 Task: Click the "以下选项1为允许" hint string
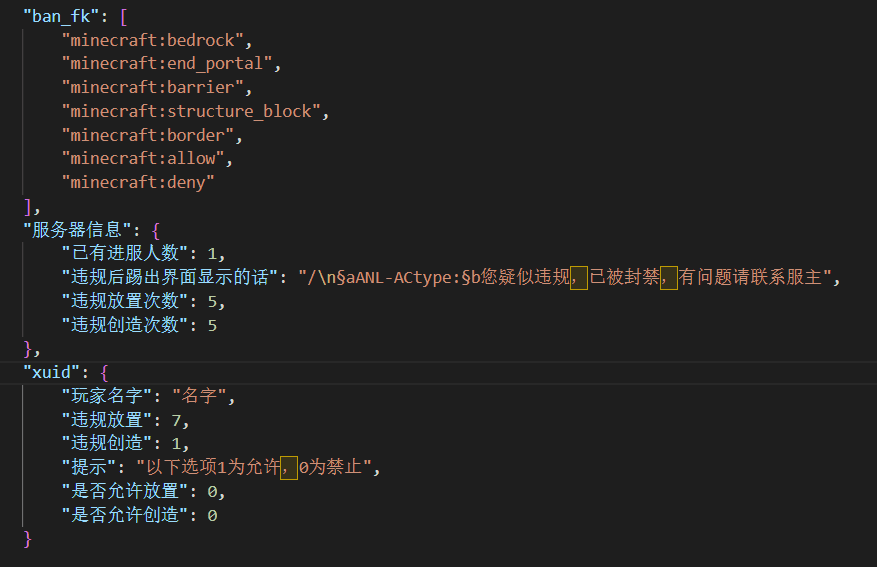(x=253, y=467)
